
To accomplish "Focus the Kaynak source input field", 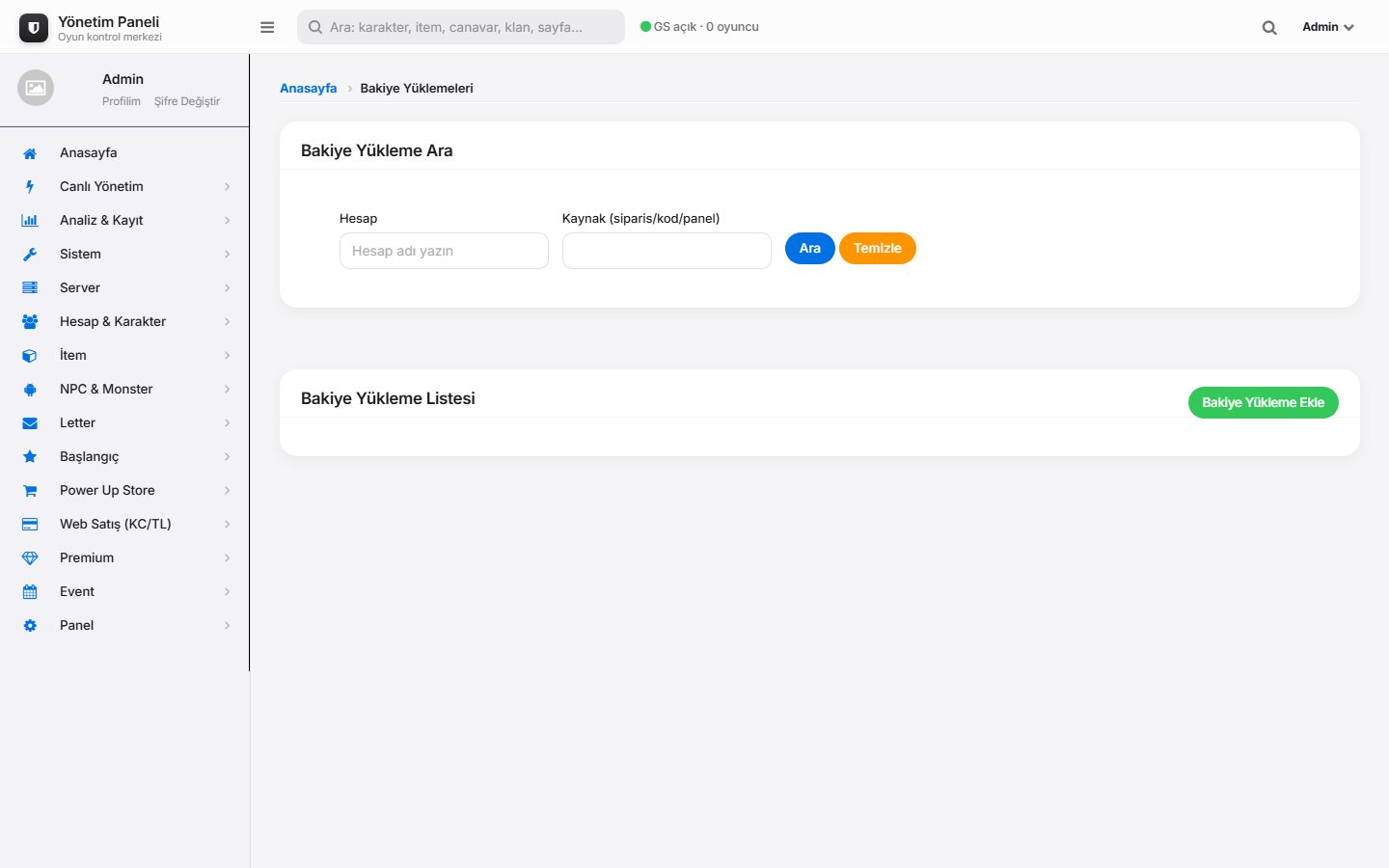I will 667,251.
